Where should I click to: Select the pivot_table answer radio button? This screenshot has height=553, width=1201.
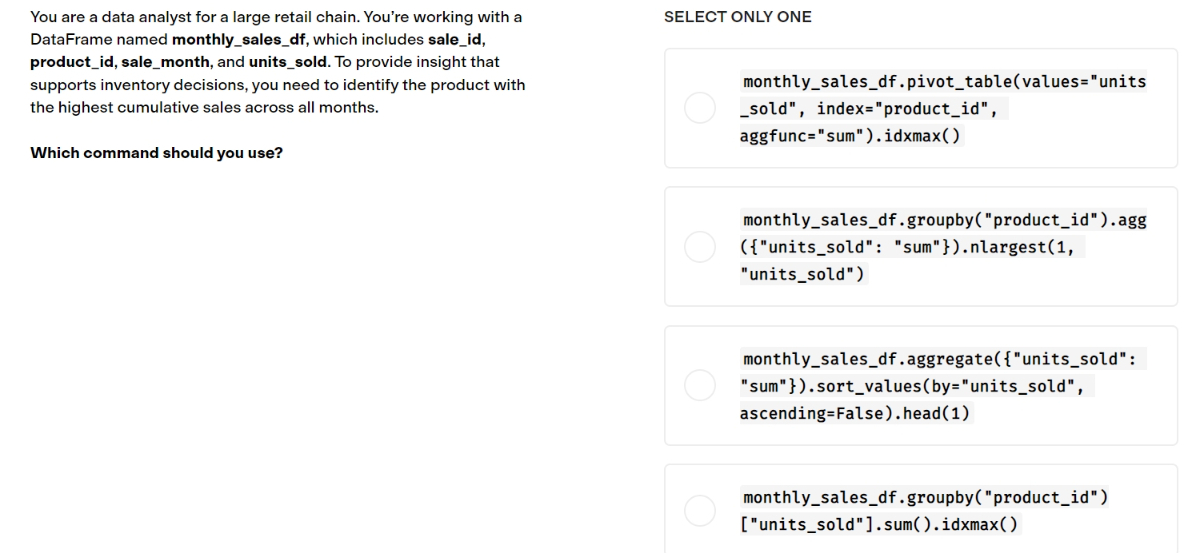(700, 108)
